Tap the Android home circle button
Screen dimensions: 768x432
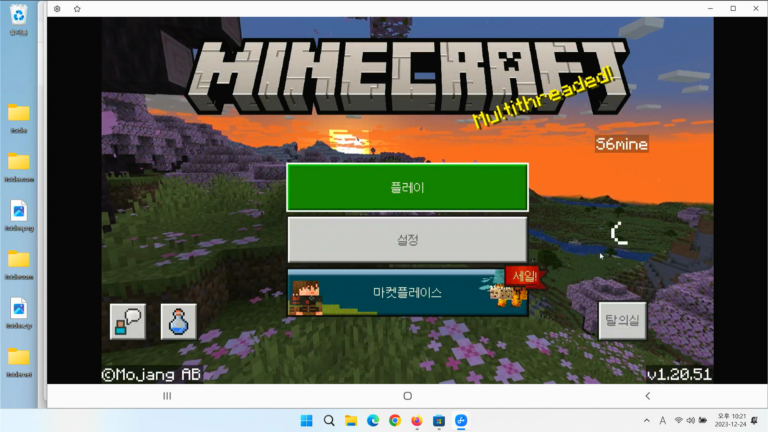[x=407, y=396]
